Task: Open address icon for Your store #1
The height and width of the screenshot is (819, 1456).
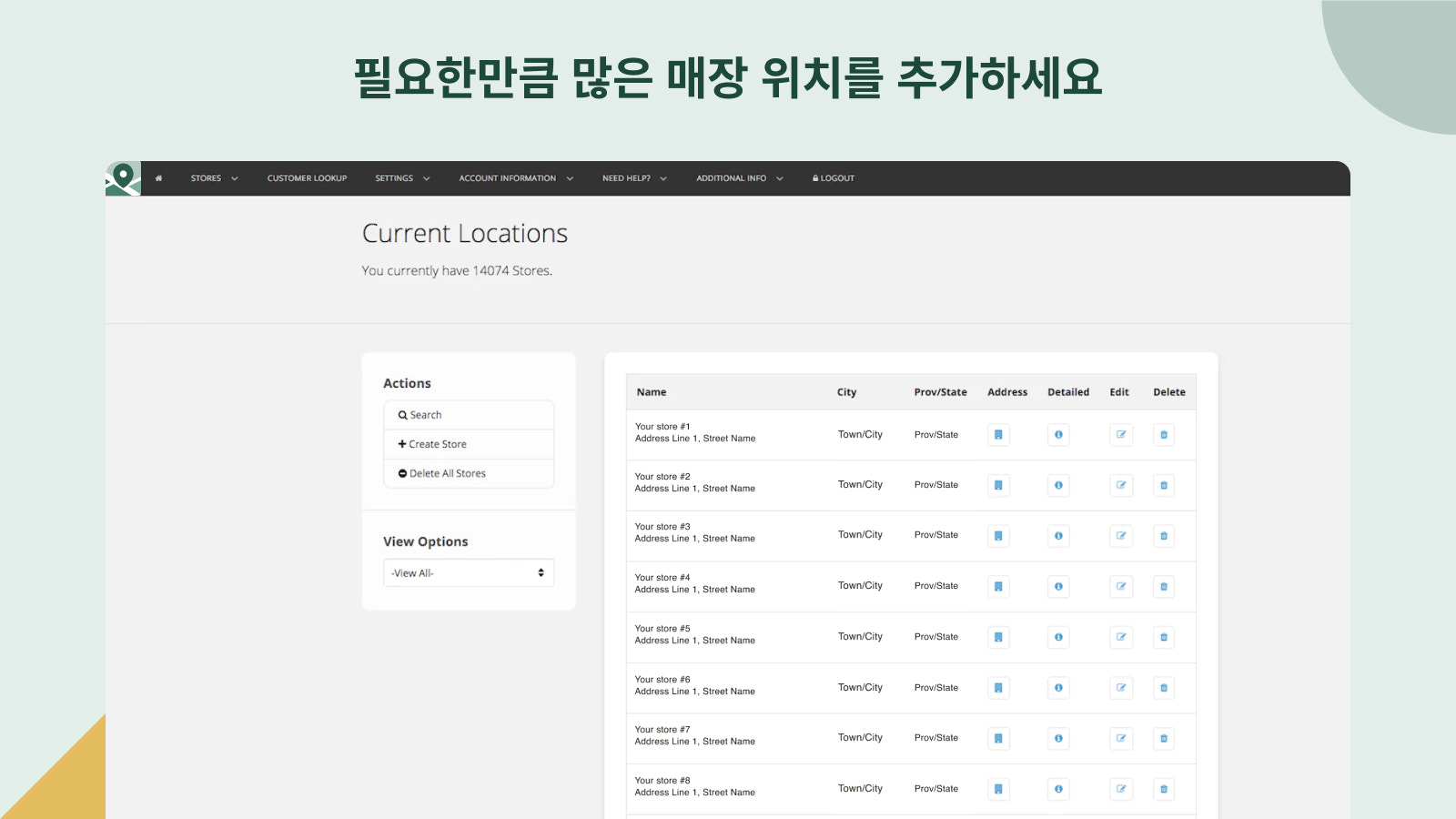Action: point(998,435)
